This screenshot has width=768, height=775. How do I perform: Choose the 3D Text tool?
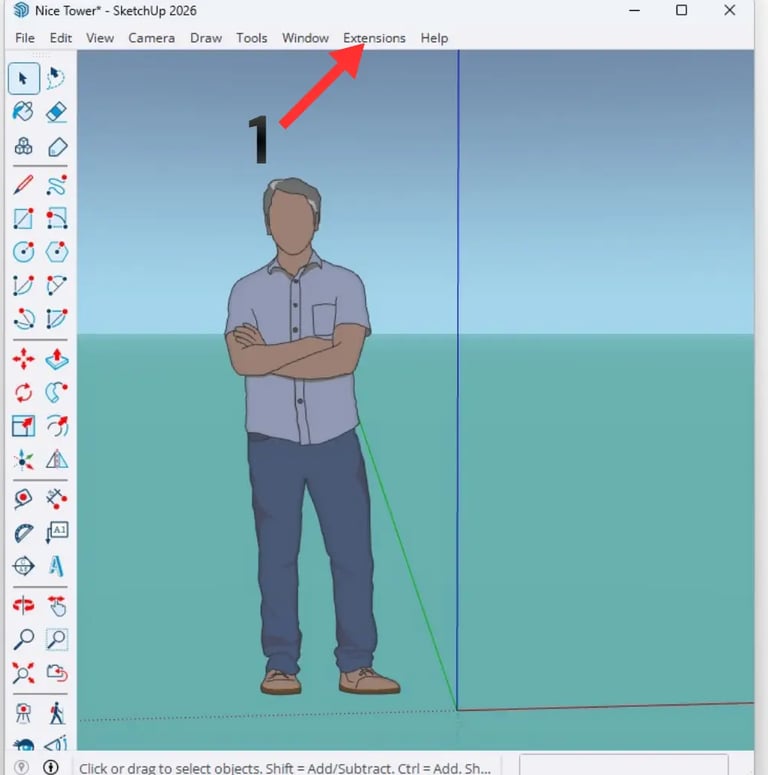[x=56, y=566]
